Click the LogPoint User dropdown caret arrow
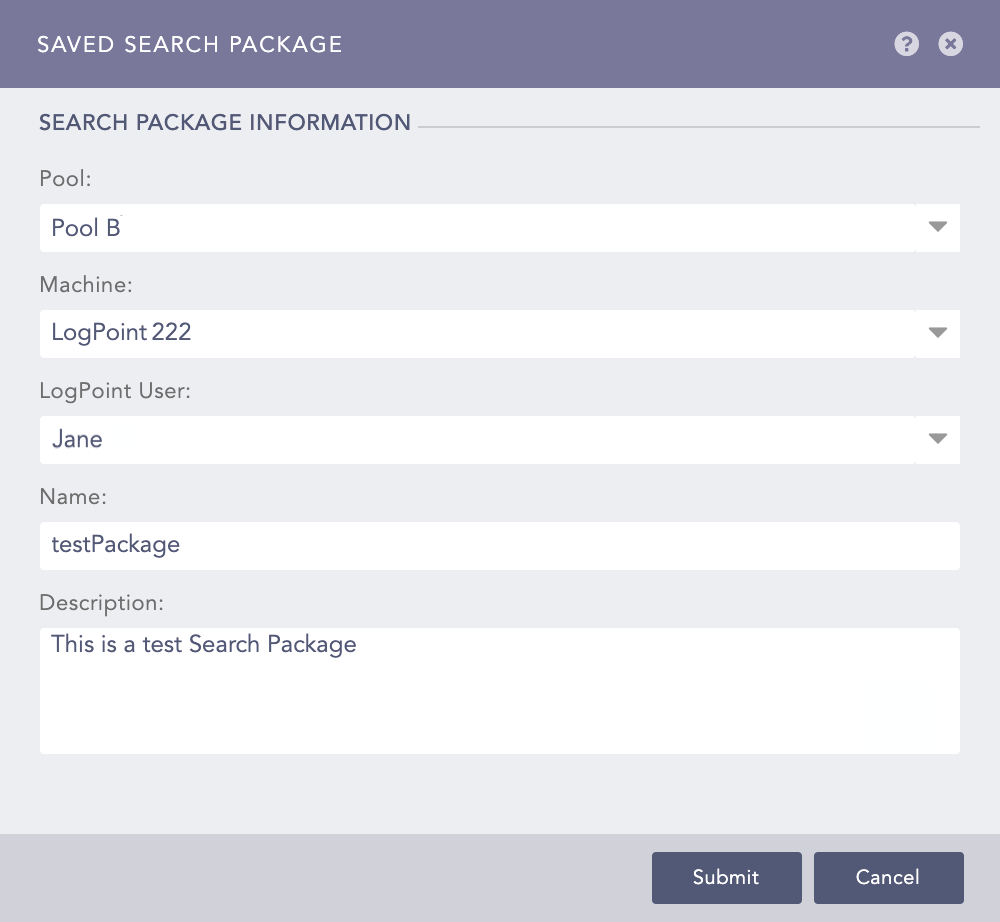Screen dimensions: 1000x922 [937, 439]
